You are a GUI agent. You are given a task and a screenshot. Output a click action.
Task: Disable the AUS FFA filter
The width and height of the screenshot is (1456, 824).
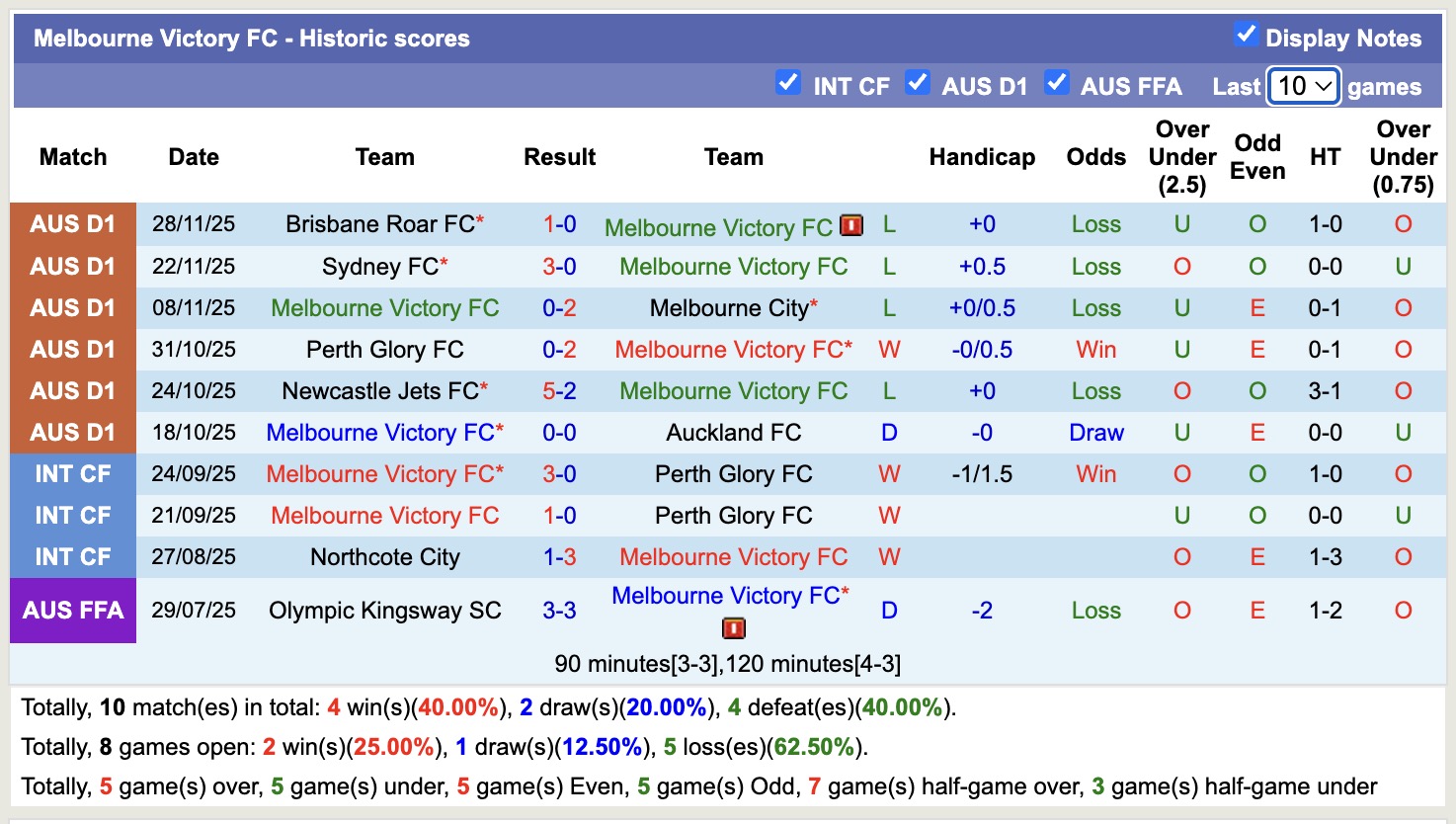coord(1057,84)
